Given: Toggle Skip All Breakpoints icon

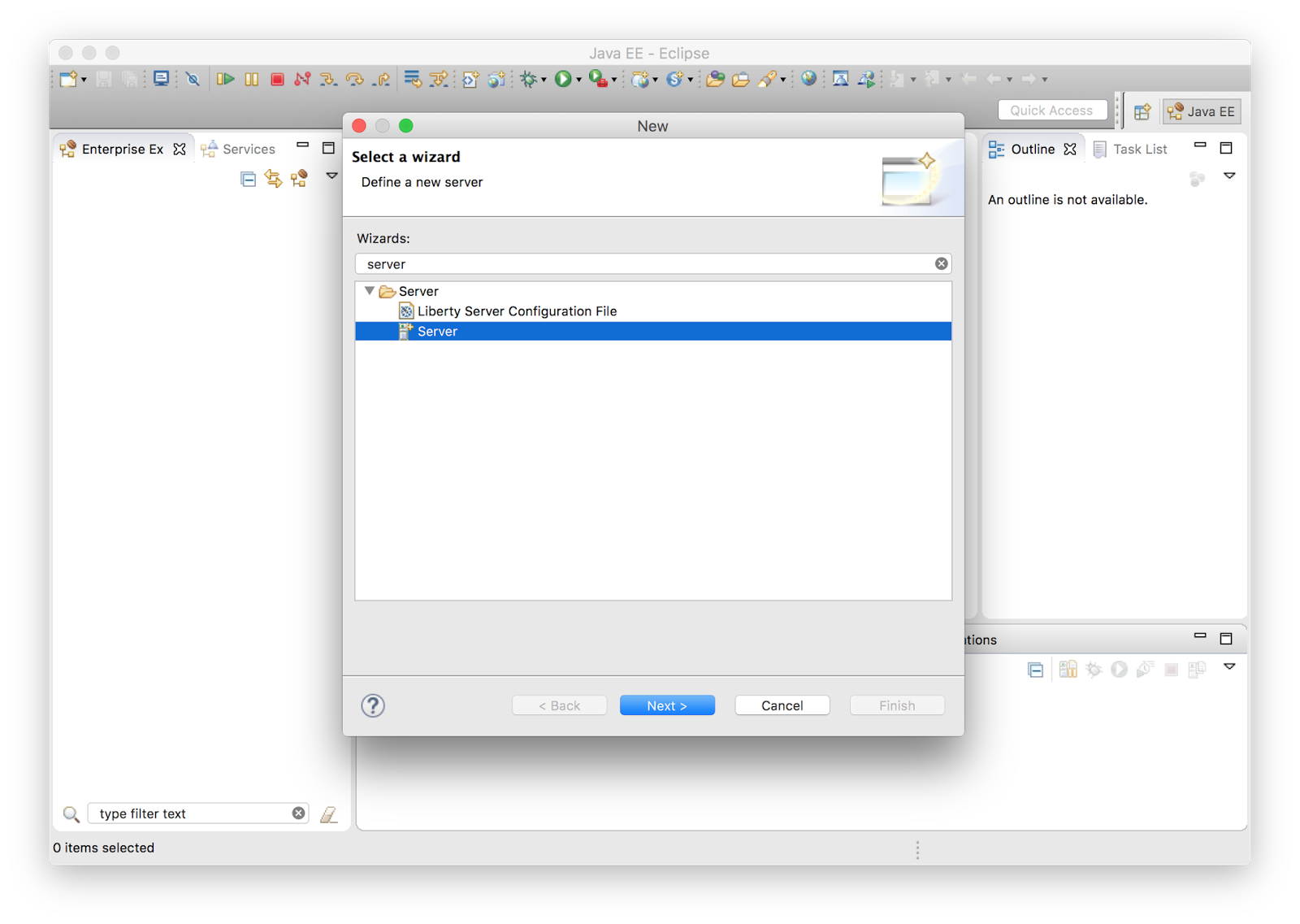Looking at the screenshot, I should [x=193, y=79].
